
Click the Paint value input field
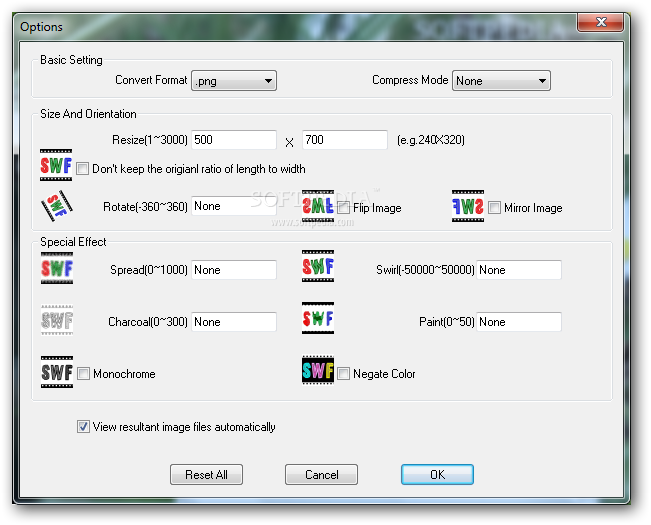(519, 322)
